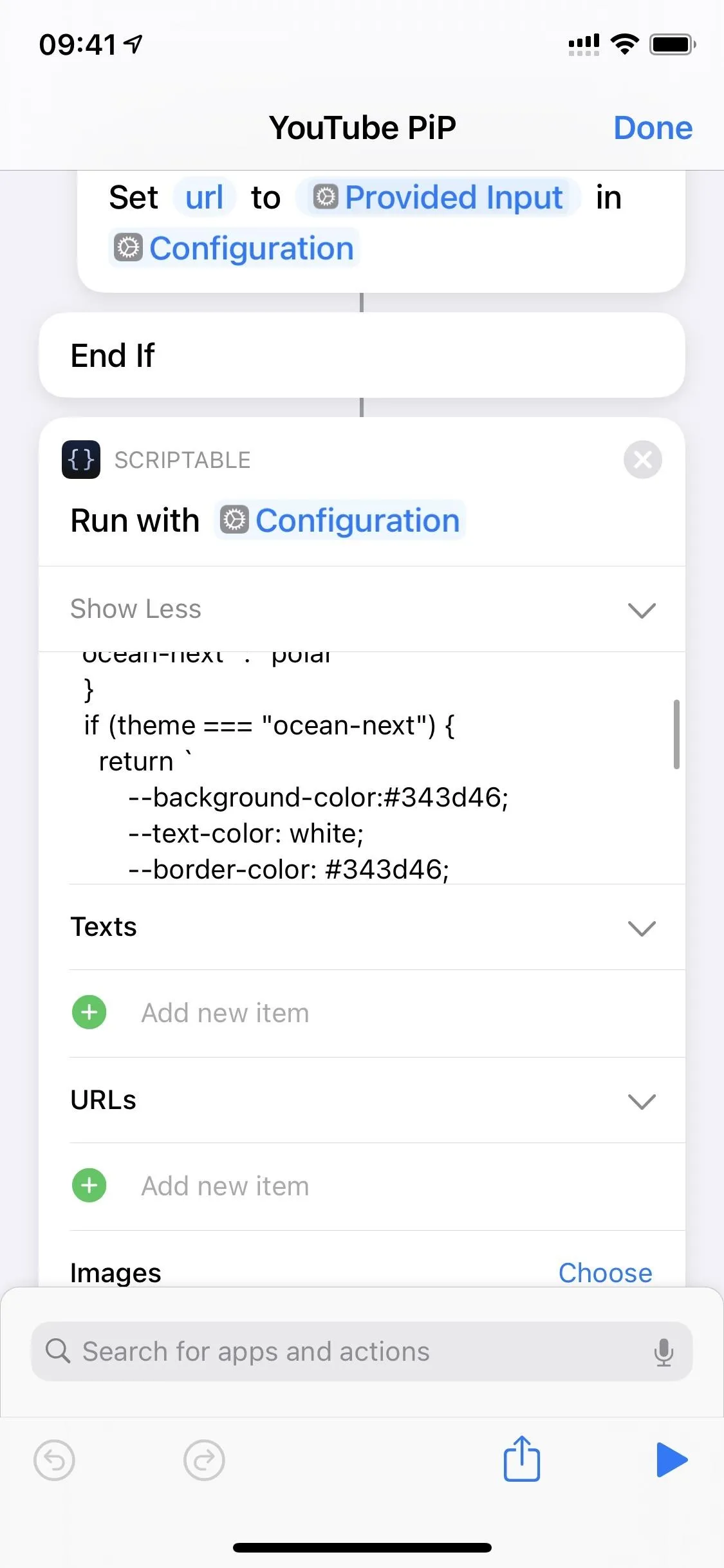Remove the Scriptable action with X

[x=642, y=460]
